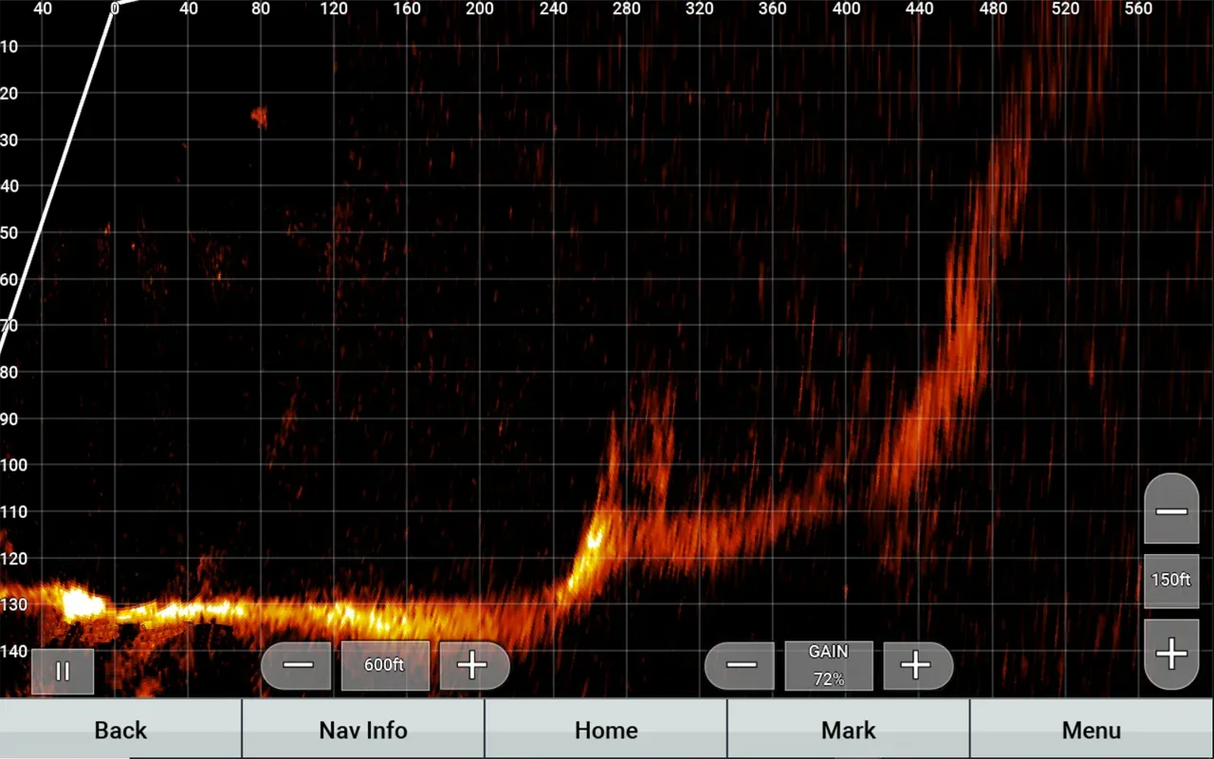Screen dimensions: 1214x759
Task: Tap the bright bottom return echo
Action: (80, 603)
